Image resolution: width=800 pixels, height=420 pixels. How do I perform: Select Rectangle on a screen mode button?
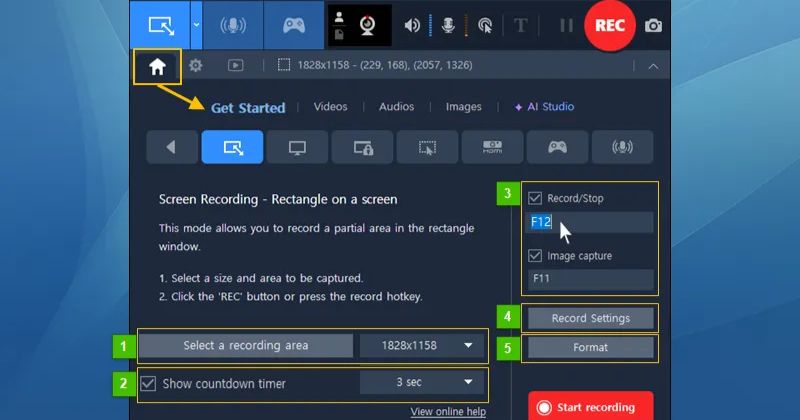click(233, 147)
